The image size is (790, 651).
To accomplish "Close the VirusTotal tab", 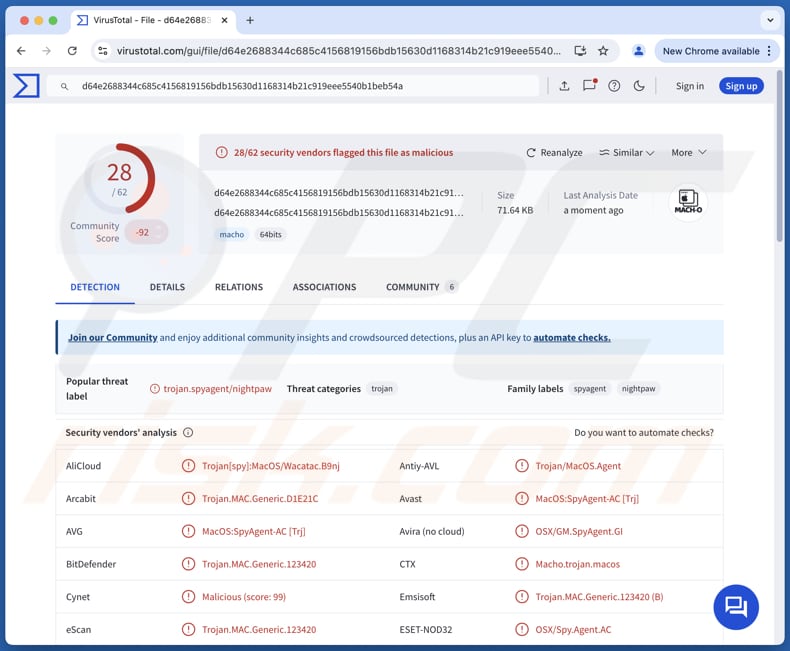I will point(225,20).
